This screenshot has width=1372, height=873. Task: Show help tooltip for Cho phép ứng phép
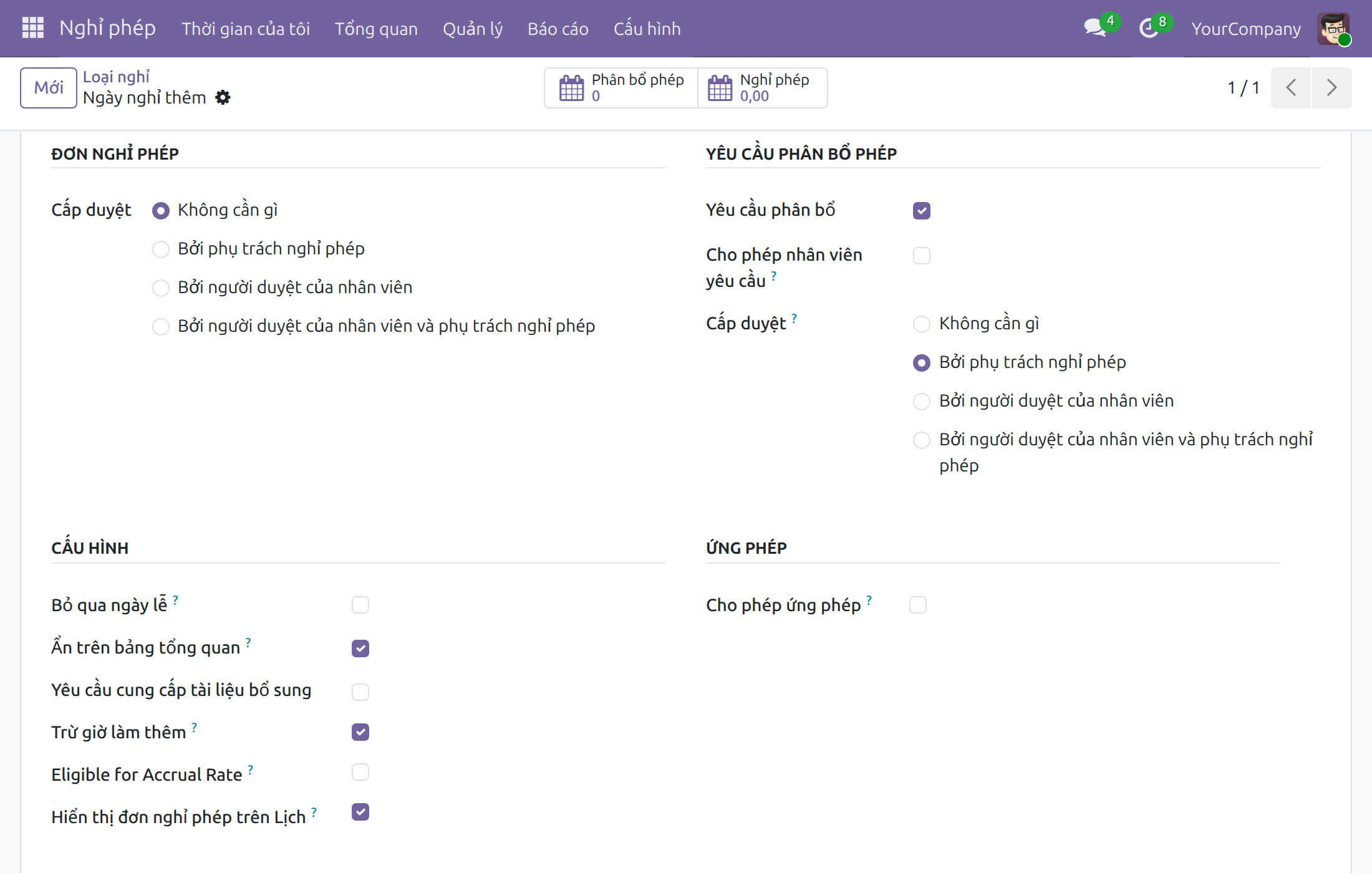pos(869,600)
